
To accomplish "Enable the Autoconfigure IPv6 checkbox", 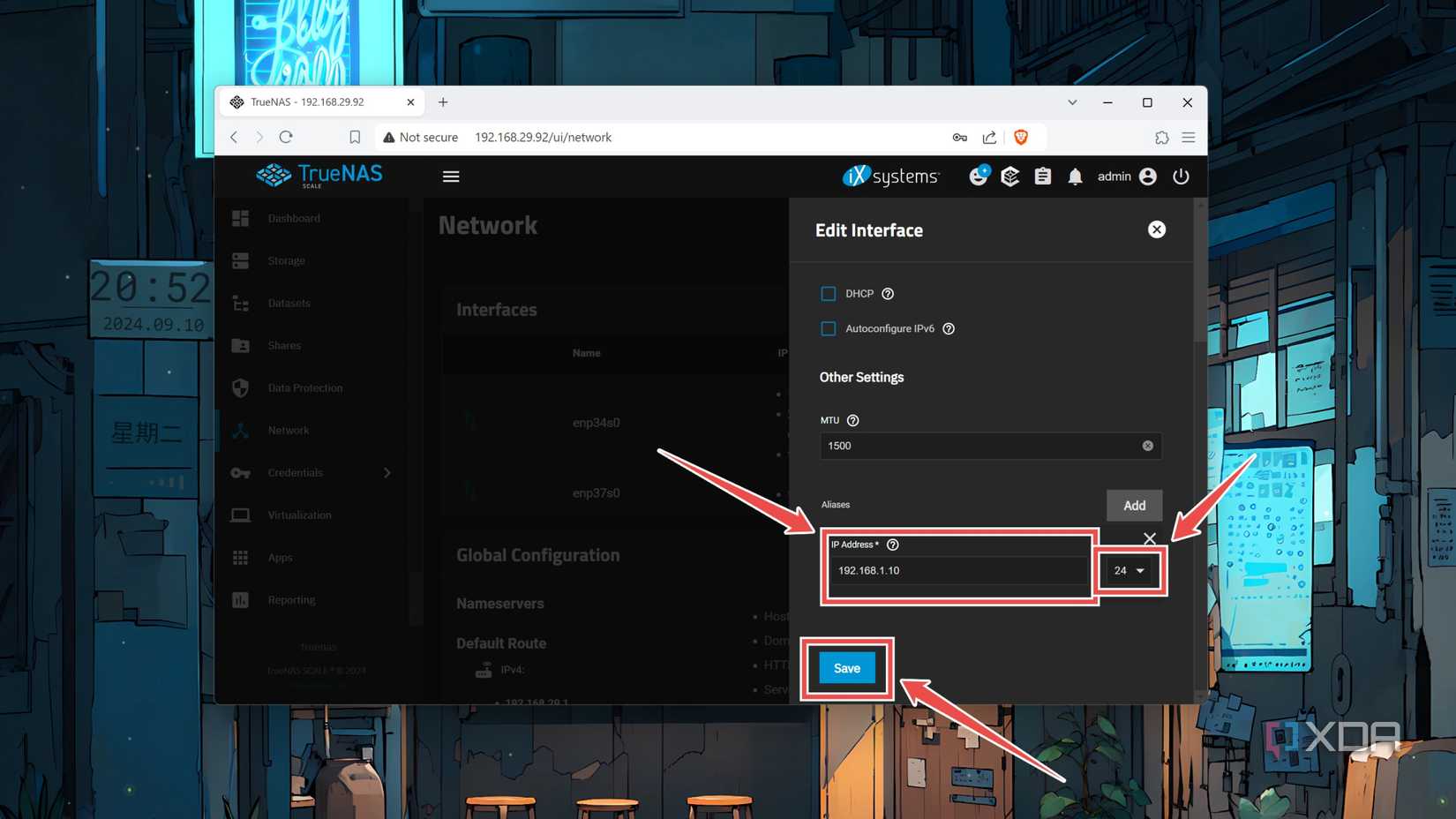I will pyautogui.click(x=828, y=328).
